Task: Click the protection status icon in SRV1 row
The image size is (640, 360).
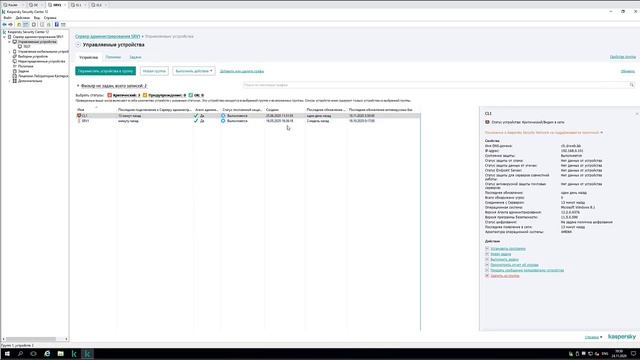Action: [223, 121]
